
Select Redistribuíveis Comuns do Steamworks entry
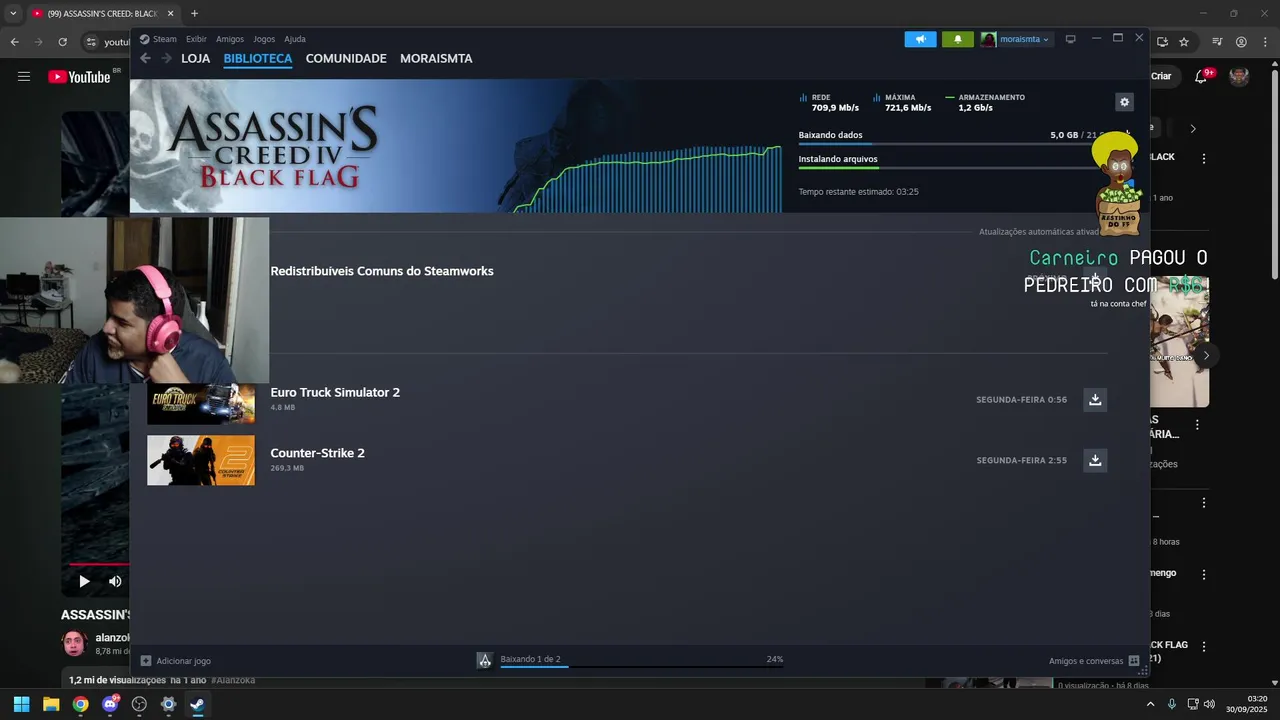(x=382, y=271)
